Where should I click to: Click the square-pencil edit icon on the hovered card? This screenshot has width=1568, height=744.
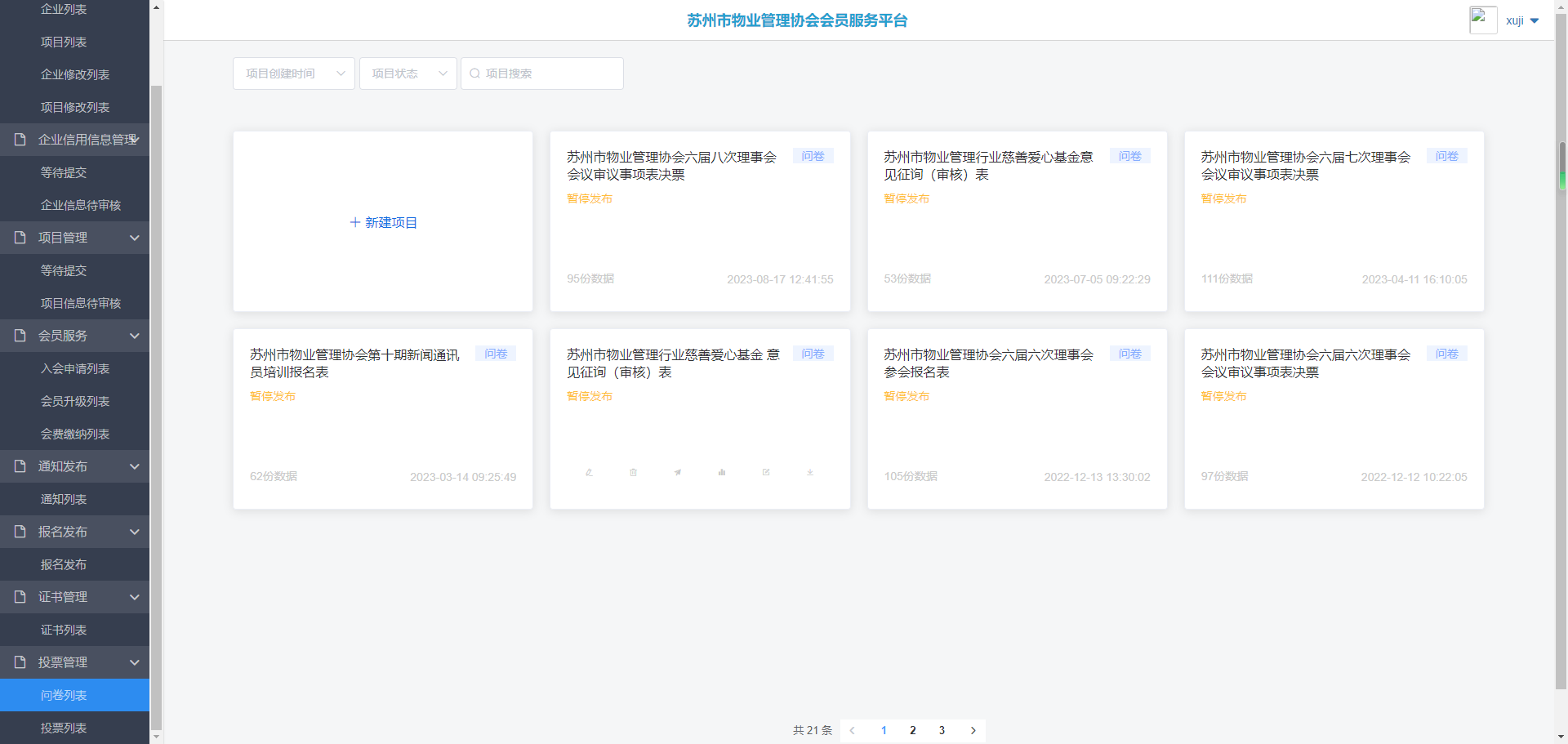tap(766, 472)
